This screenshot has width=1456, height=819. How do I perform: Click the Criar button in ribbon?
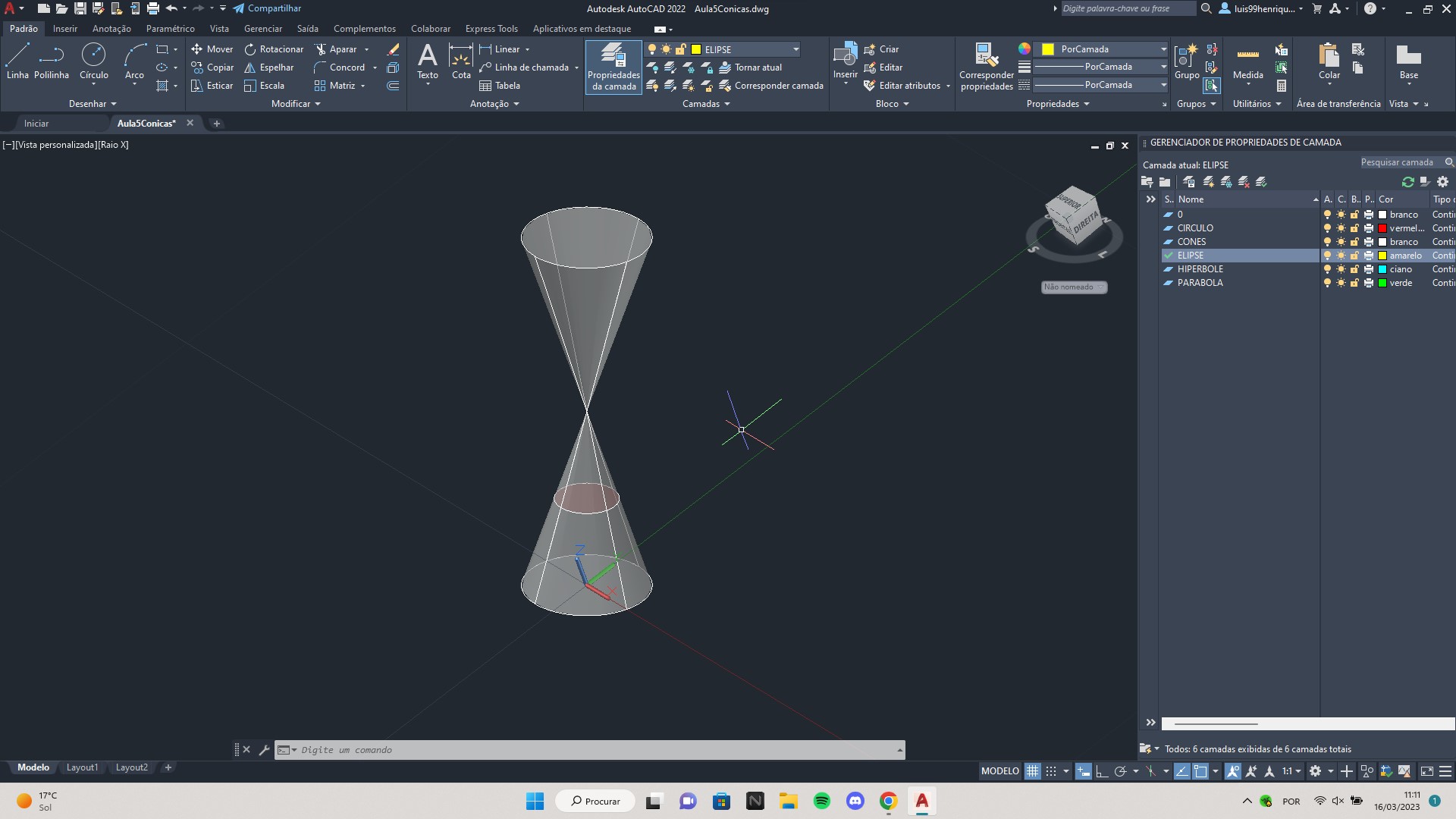click(887, 48)
